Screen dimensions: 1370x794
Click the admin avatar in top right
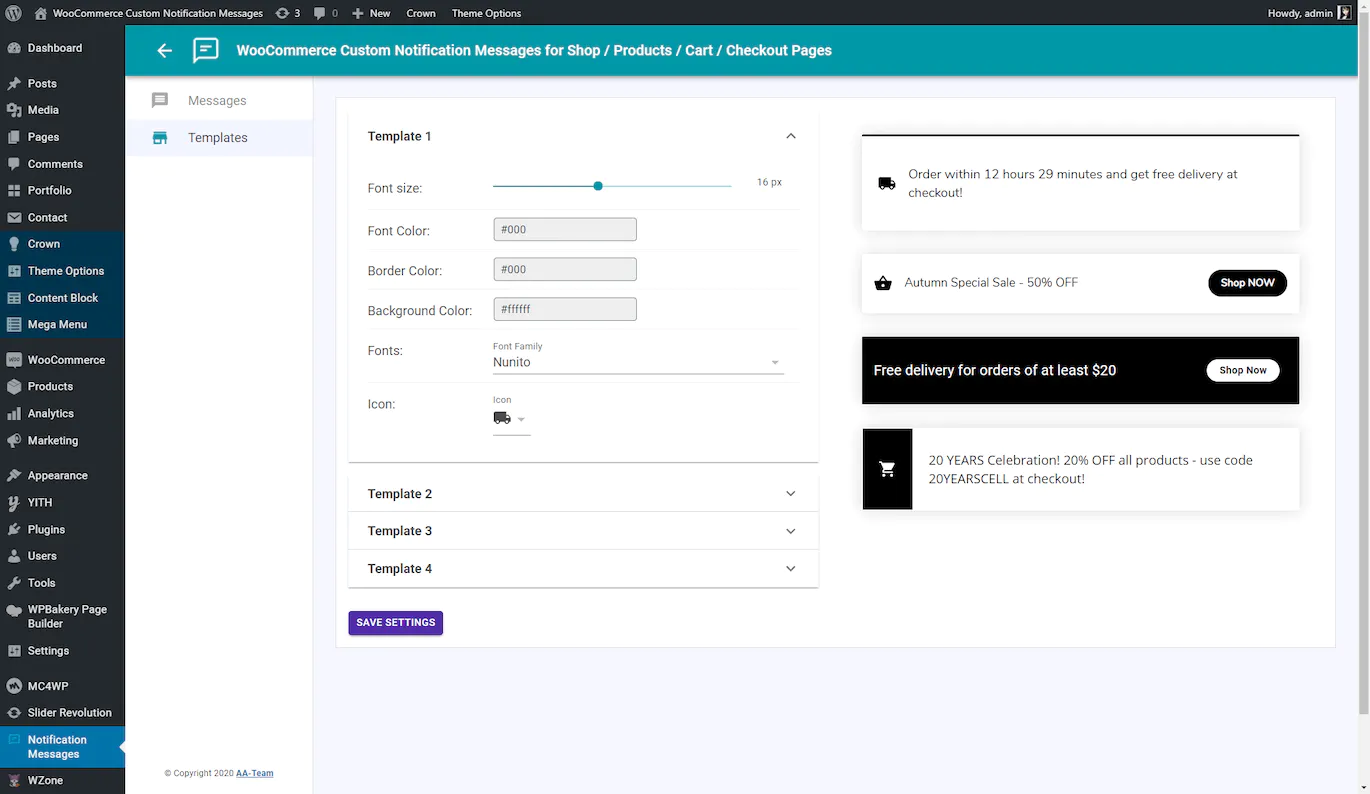click(x=1345, y=13)
